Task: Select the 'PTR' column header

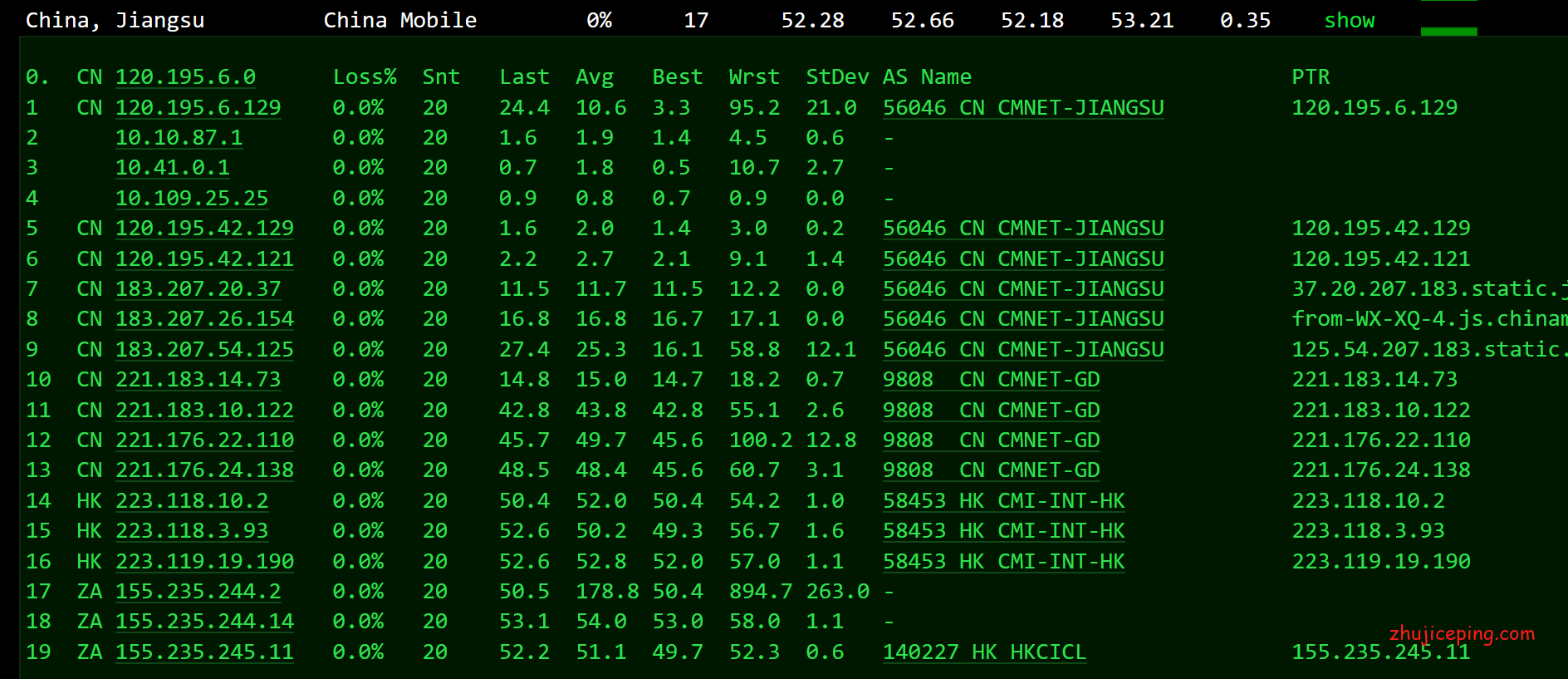Action: click(1311, 77)
